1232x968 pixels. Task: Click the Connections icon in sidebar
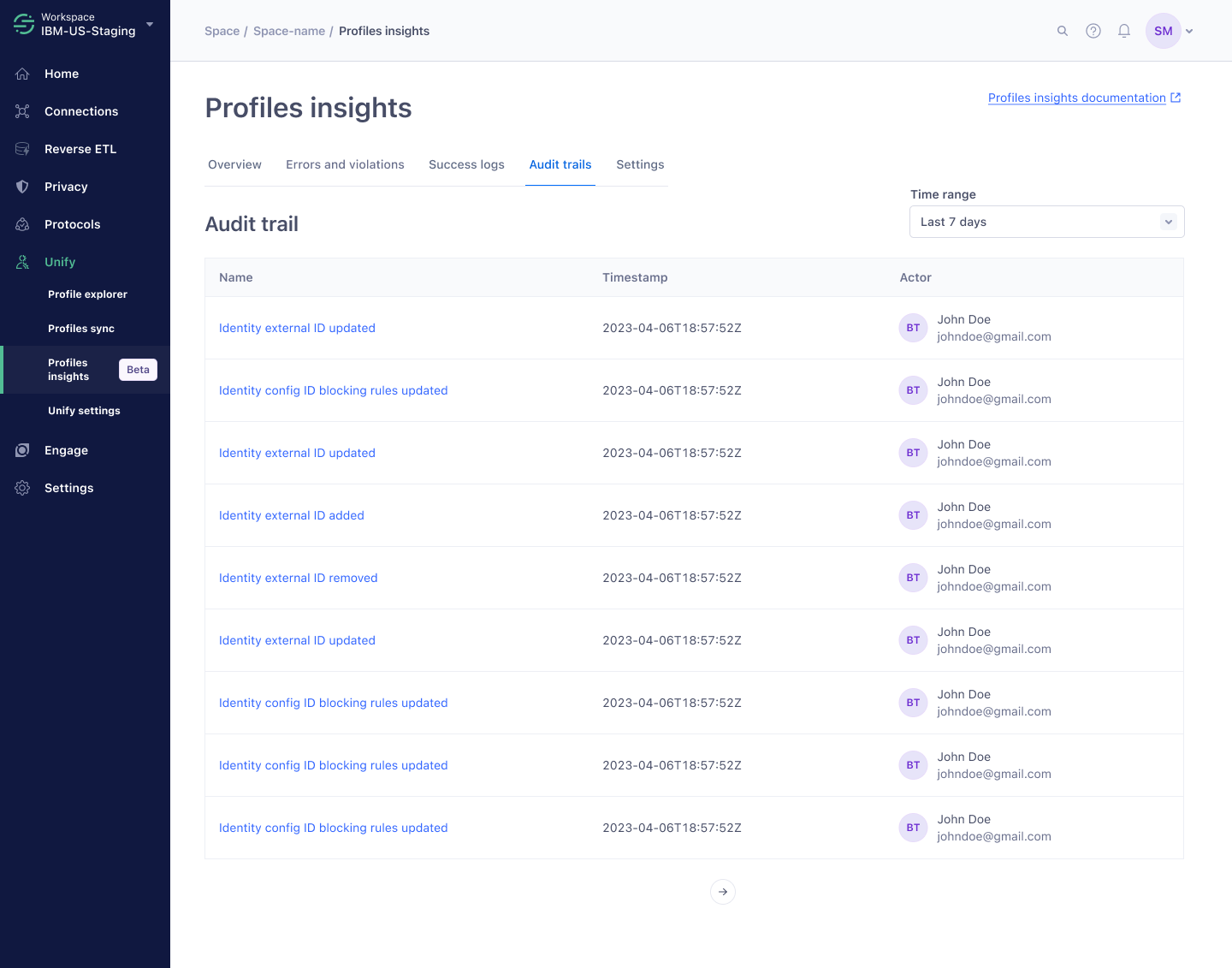23,111
